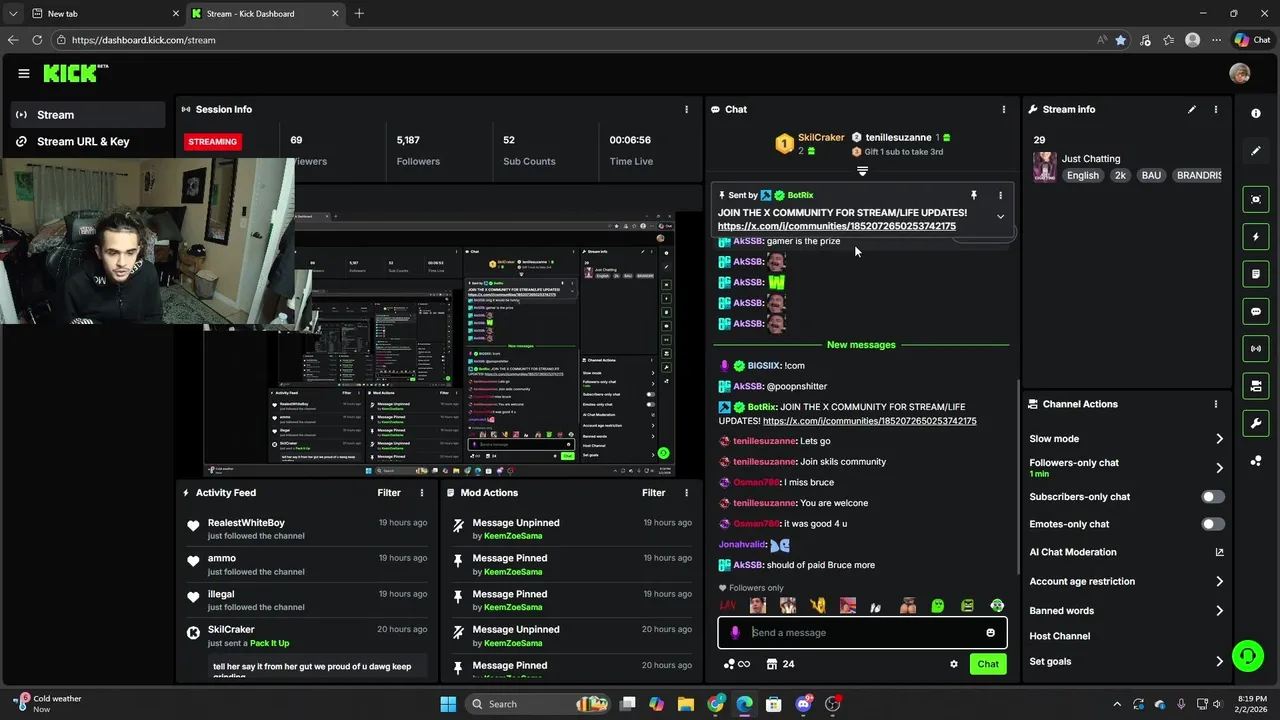The height and width of the screenshot is (720, 1280).
Task: Click the New messages divider
Action: click(861, 345)
